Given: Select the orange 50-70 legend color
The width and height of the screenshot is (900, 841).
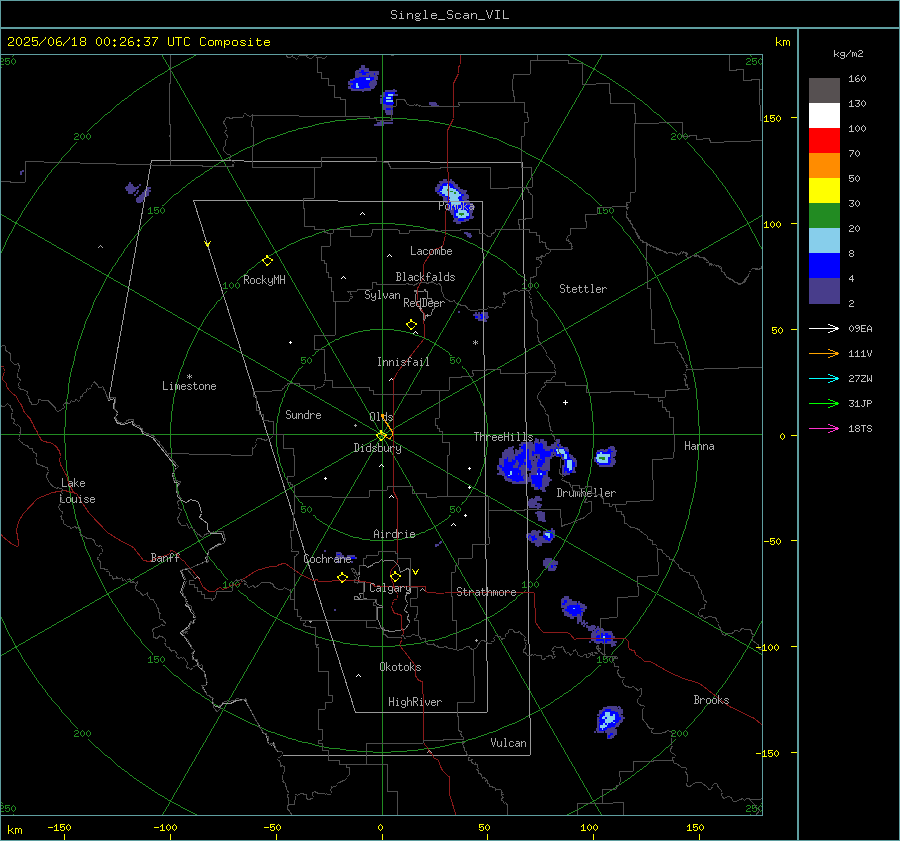Looking at the screenshot, I should [x=824, y=166].
